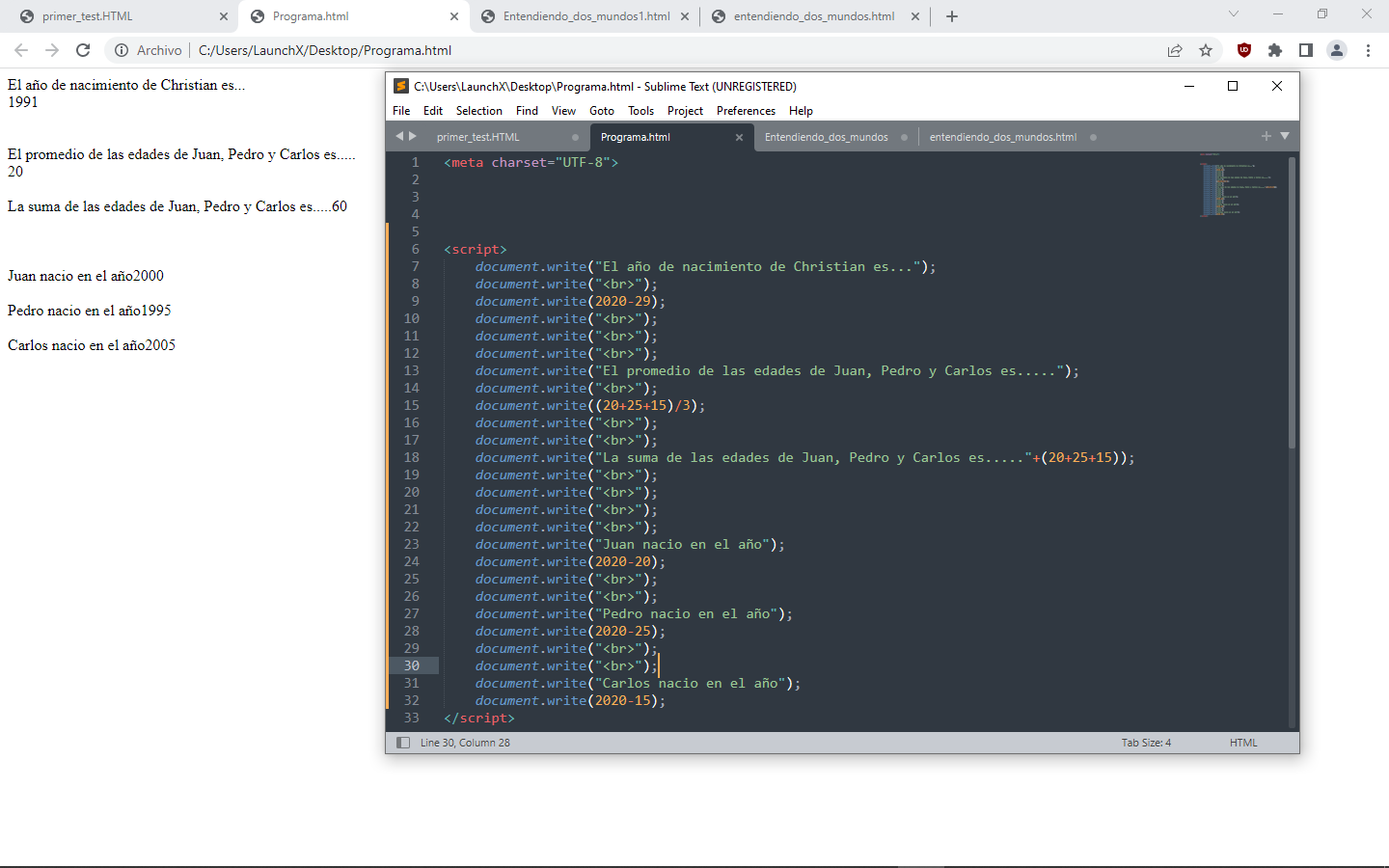
Task: Open the Selection menu in Sublime Text
Action: pos(479,111)
